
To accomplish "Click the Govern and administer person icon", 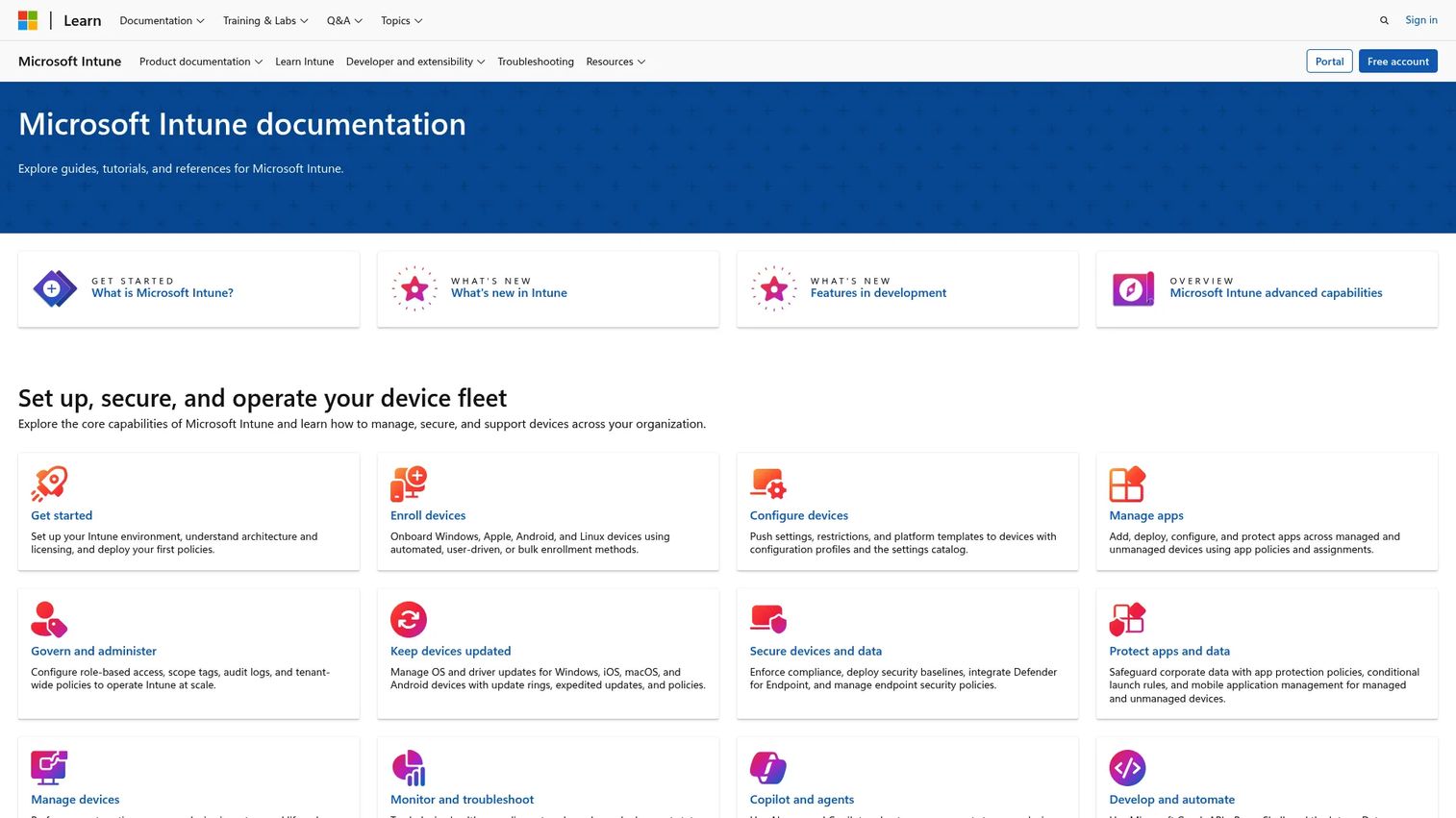I will pyautogui.click(x=49, y=619).
